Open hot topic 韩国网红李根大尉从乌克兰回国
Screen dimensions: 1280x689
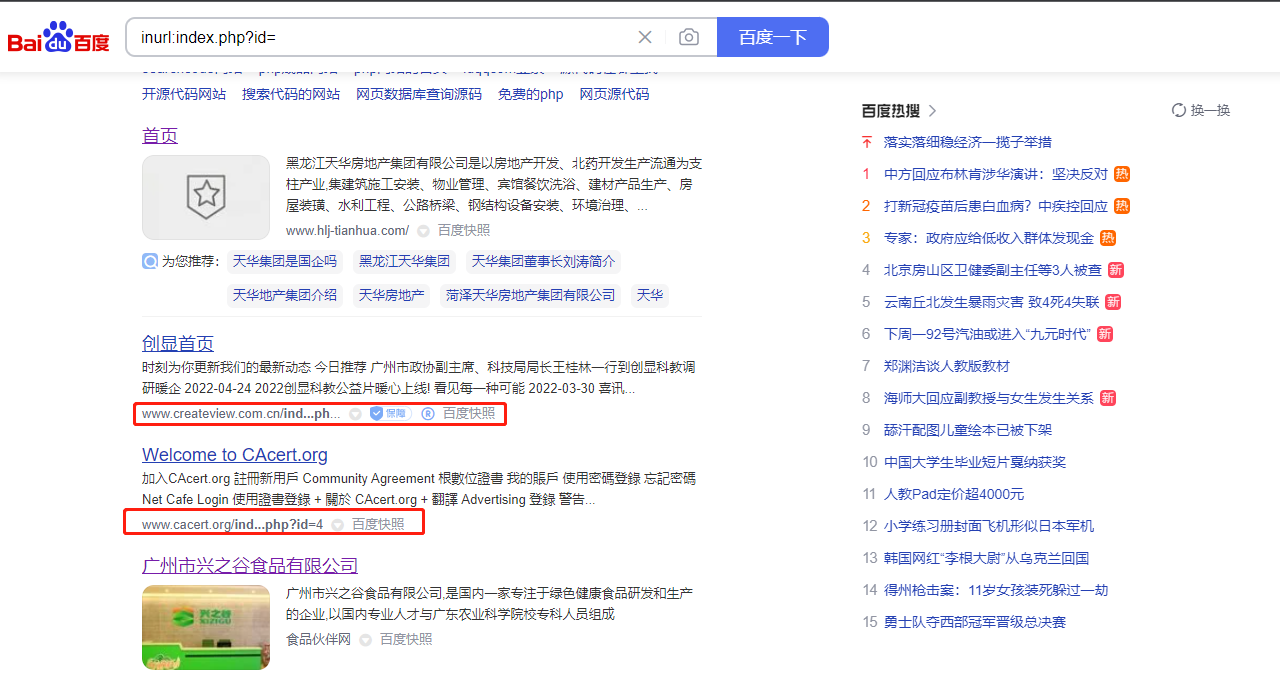coord(986,558)
